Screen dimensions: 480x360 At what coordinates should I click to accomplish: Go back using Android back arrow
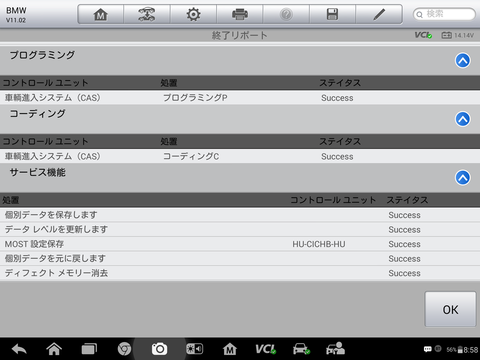pos(19,349)
